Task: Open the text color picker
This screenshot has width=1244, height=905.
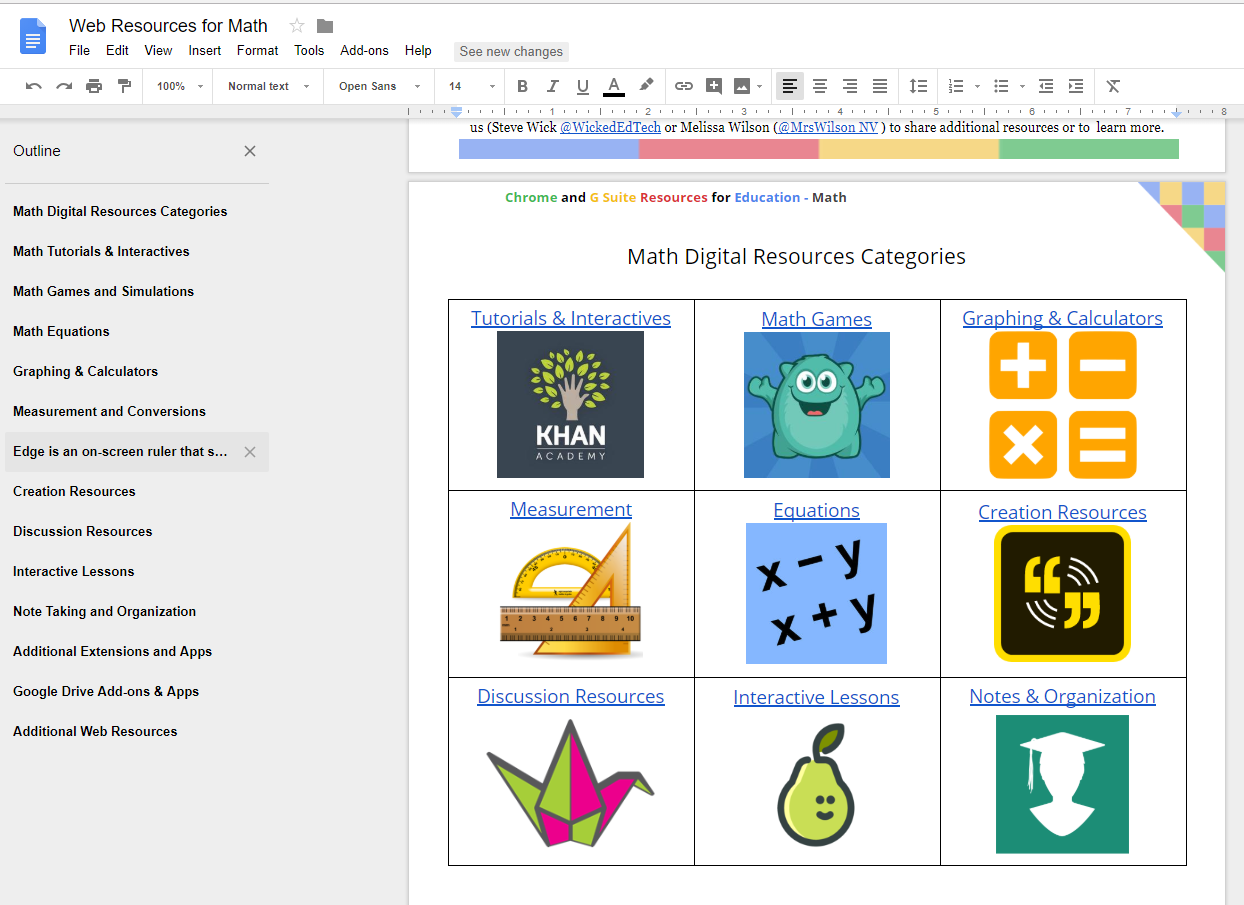Action: (613, 86)
